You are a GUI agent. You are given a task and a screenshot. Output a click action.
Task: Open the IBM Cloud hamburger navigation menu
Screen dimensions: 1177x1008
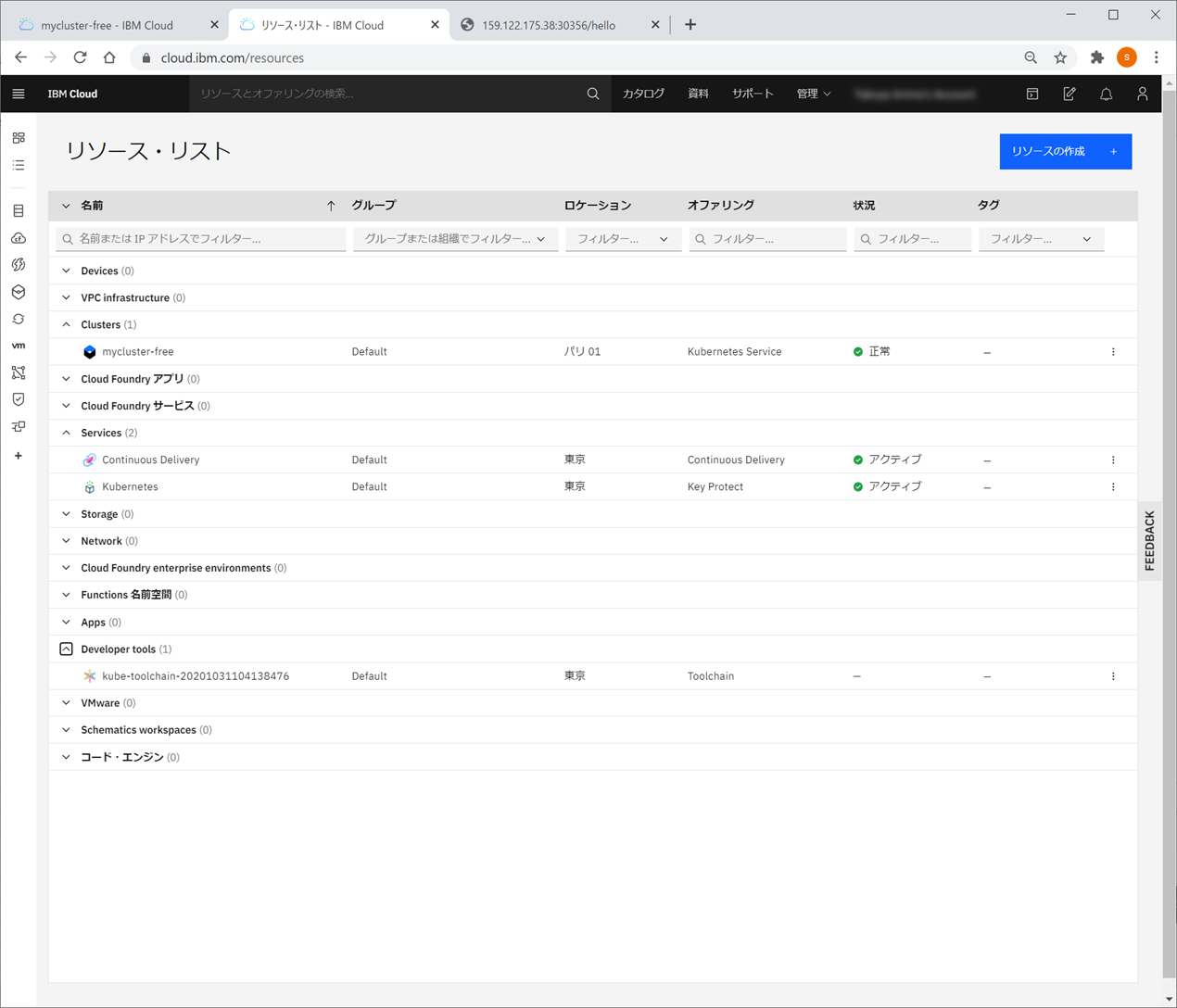click(19, 94)
